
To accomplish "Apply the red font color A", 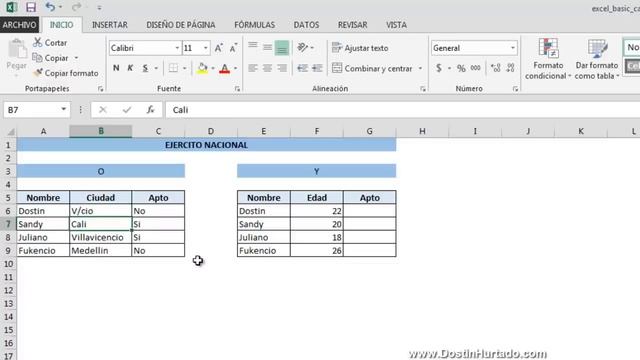I will pos(224,68).
